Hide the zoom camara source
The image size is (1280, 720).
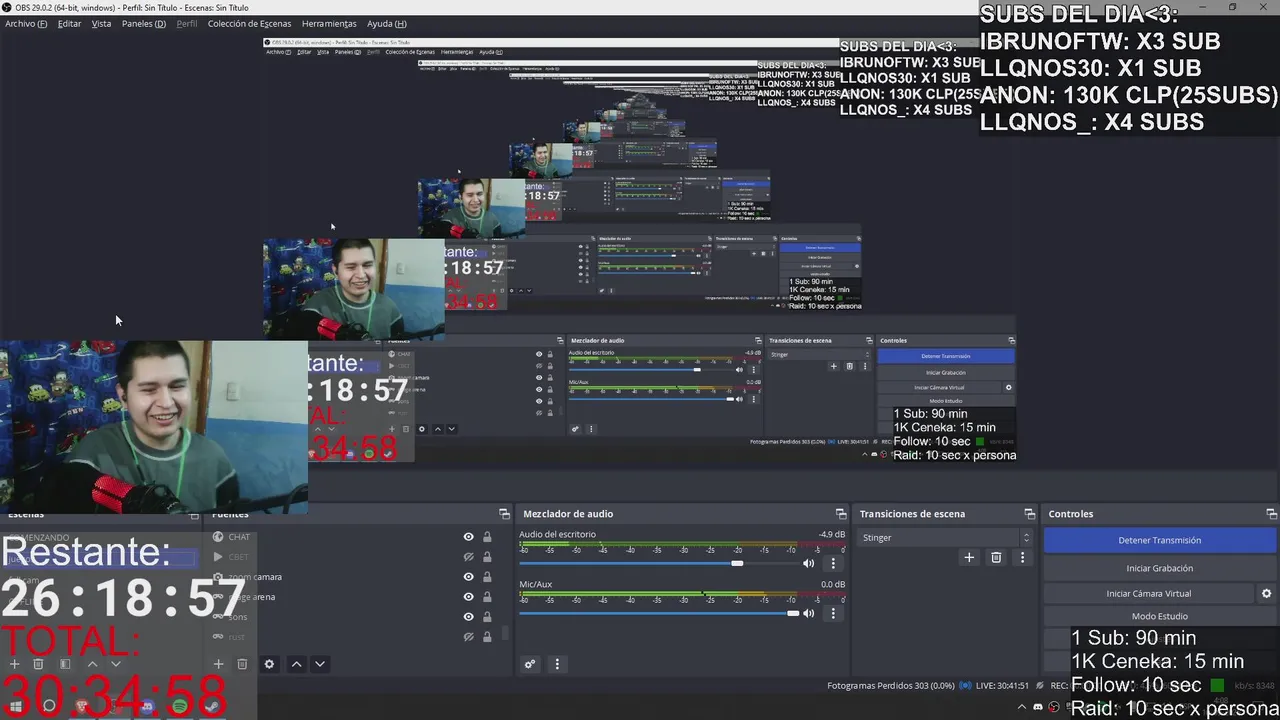click(x=468, y=577)
